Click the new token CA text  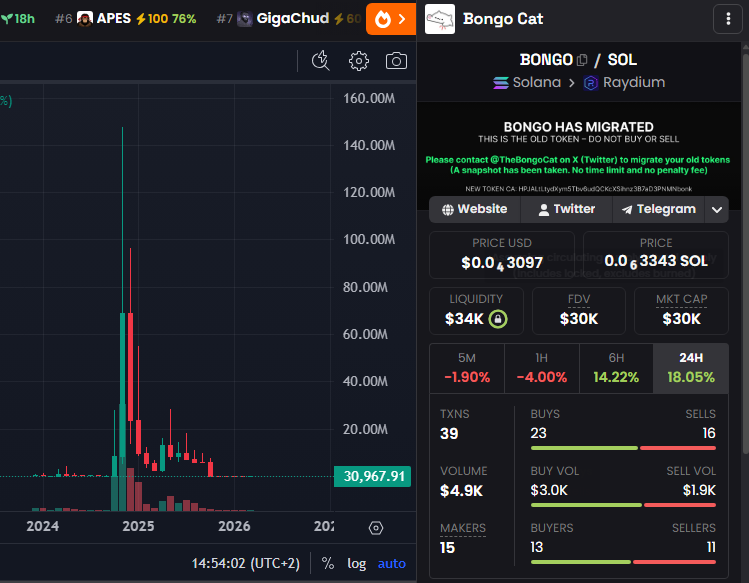(578, 189)
